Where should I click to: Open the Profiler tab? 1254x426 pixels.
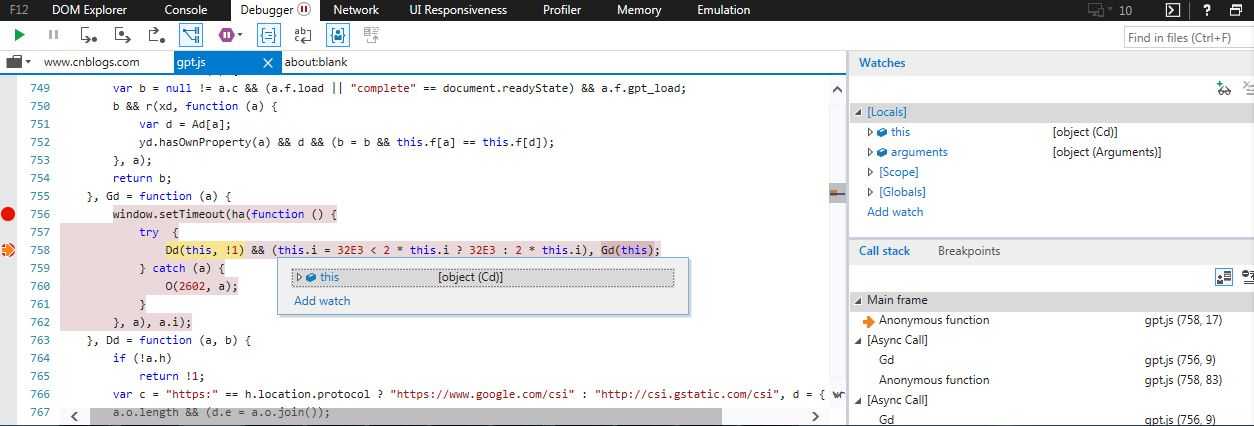(562, 10)
